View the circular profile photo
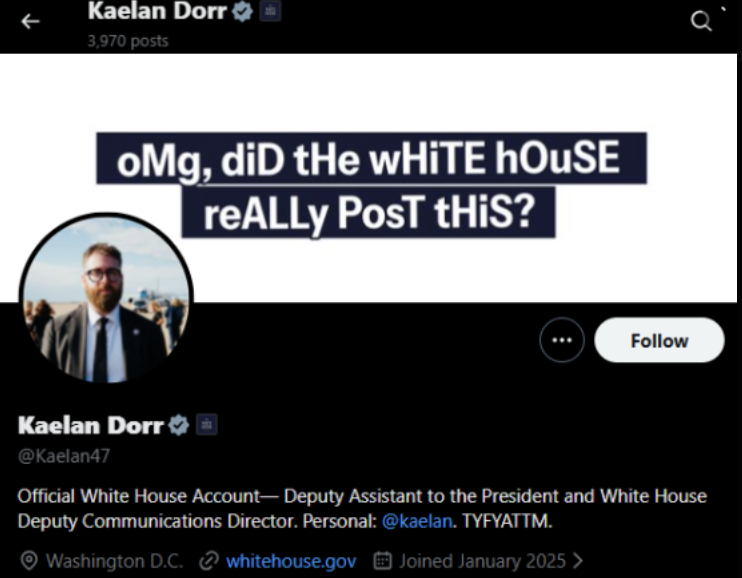742x578 pixels. (106, 298)
